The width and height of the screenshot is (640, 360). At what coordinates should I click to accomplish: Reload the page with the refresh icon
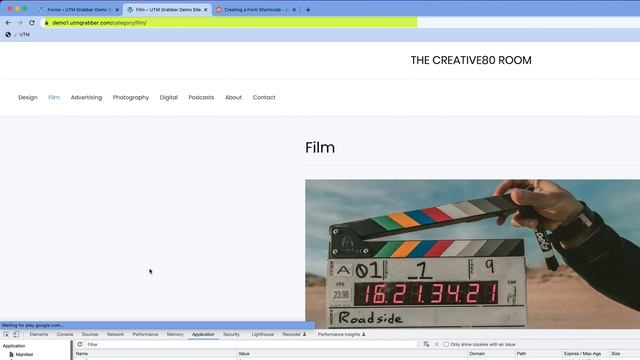coord(31,23)
